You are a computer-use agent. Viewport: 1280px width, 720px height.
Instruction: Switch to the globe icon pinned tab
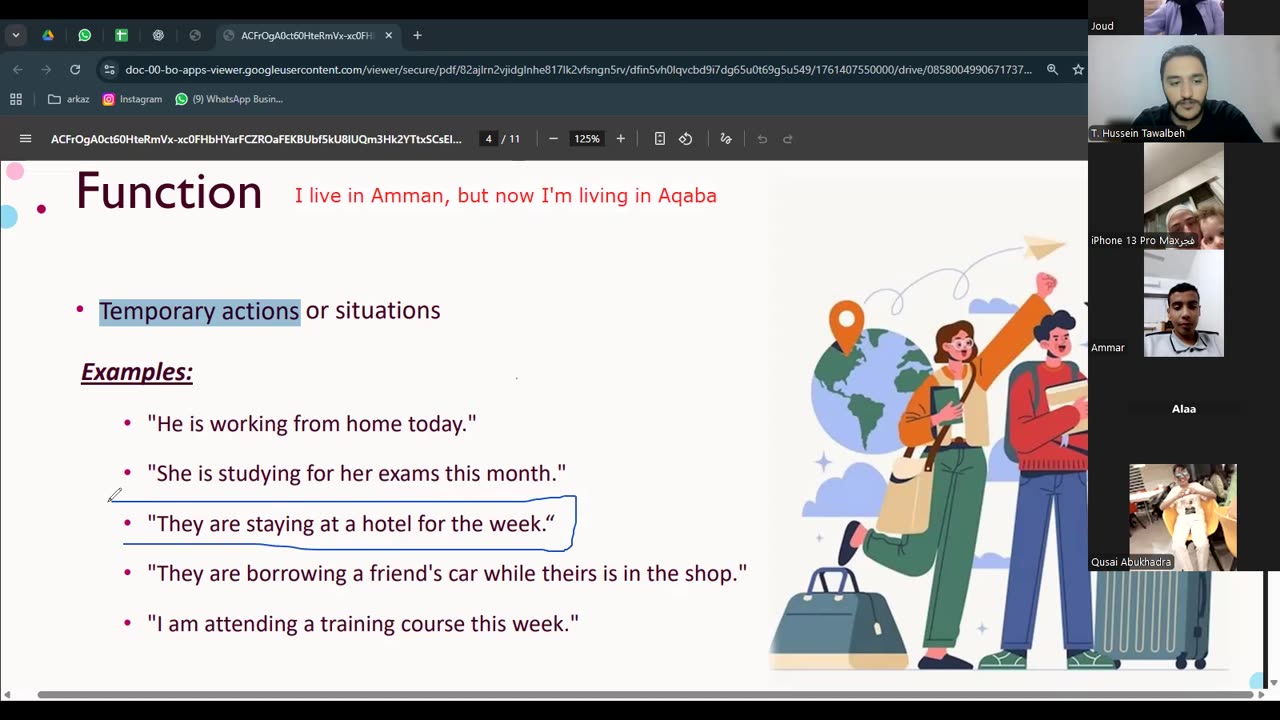[195, 35]
